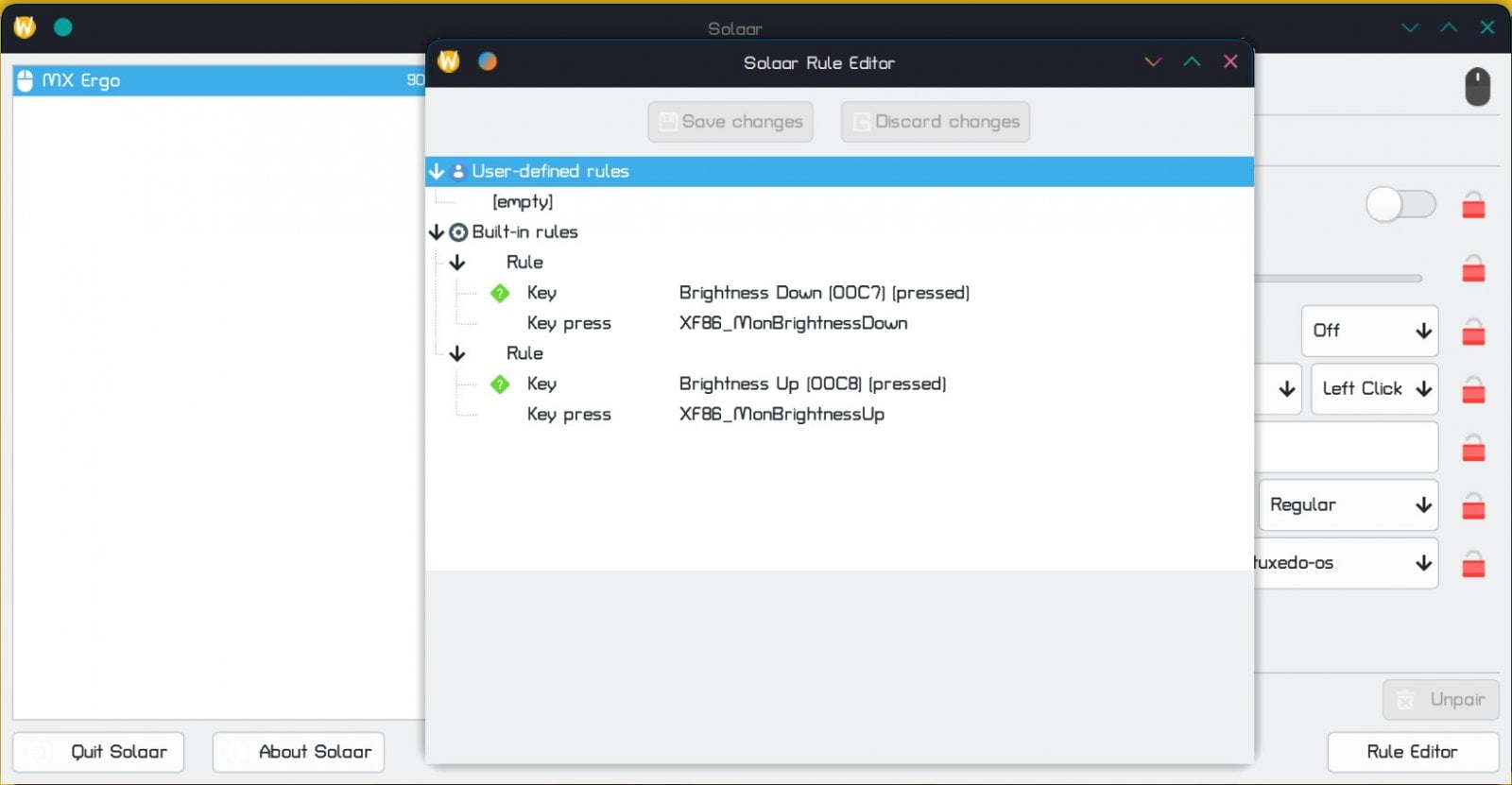This screenshot has width=1512, height=785.
Task: Click the Solaar app icon in main window title bar
Action: coord(25,27)
